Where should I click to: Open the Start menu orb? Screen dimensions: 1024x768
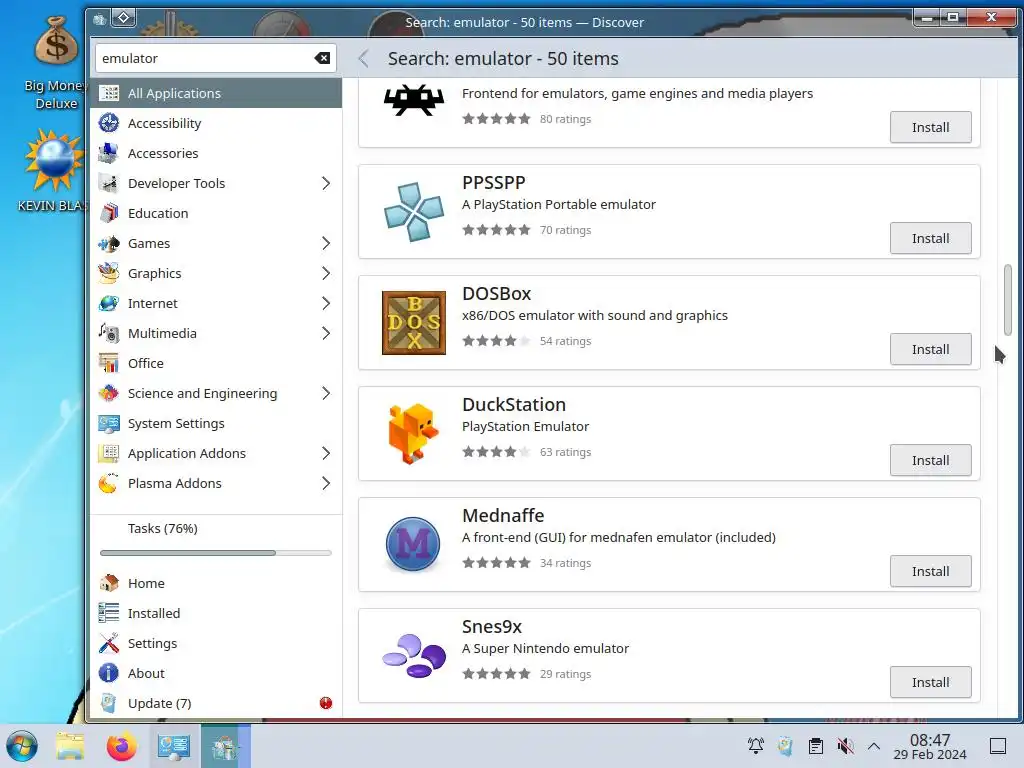(x=22, y=746)
